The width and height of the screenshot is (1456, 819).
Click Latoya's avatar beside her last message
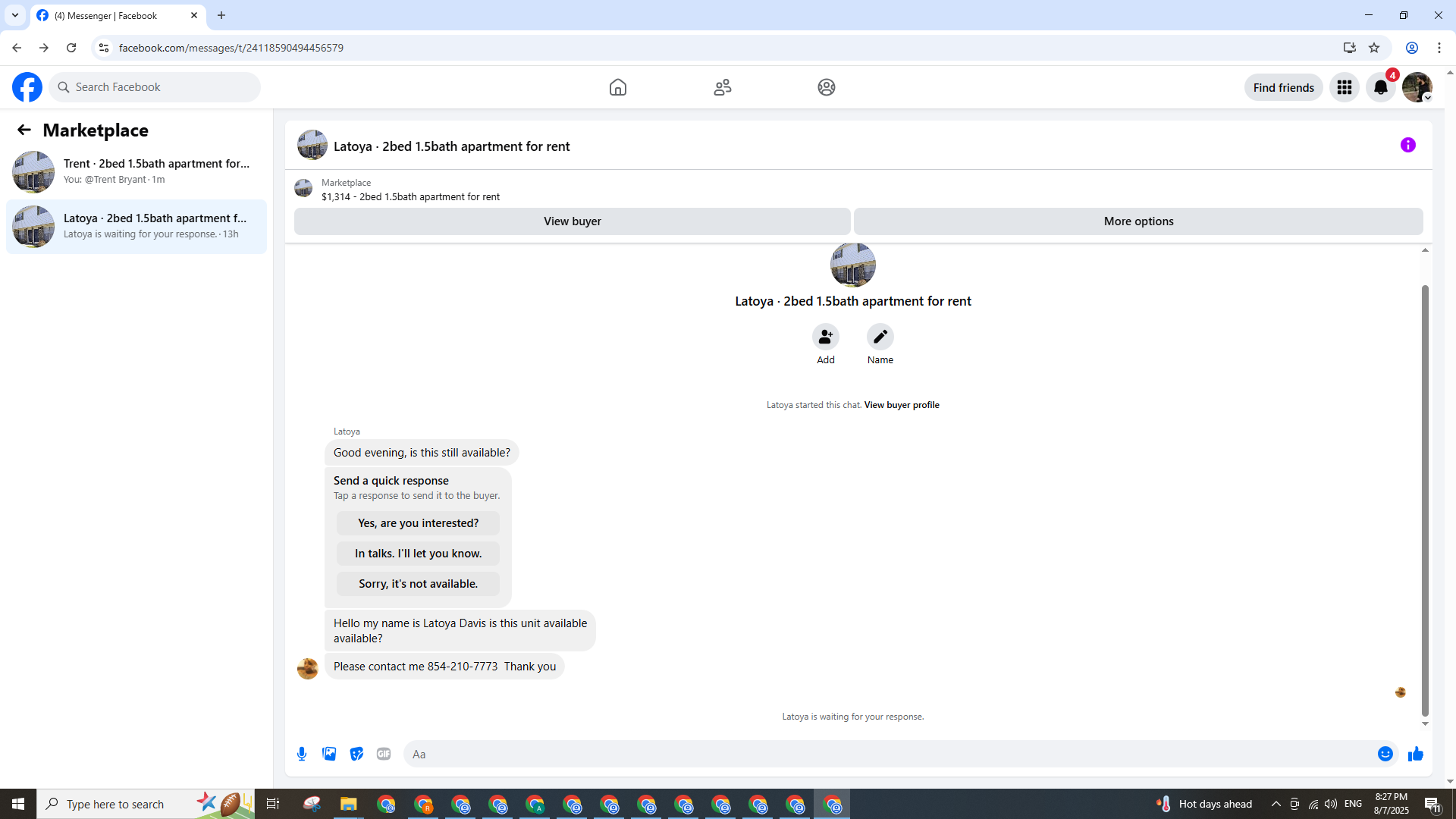coord(307,668)
